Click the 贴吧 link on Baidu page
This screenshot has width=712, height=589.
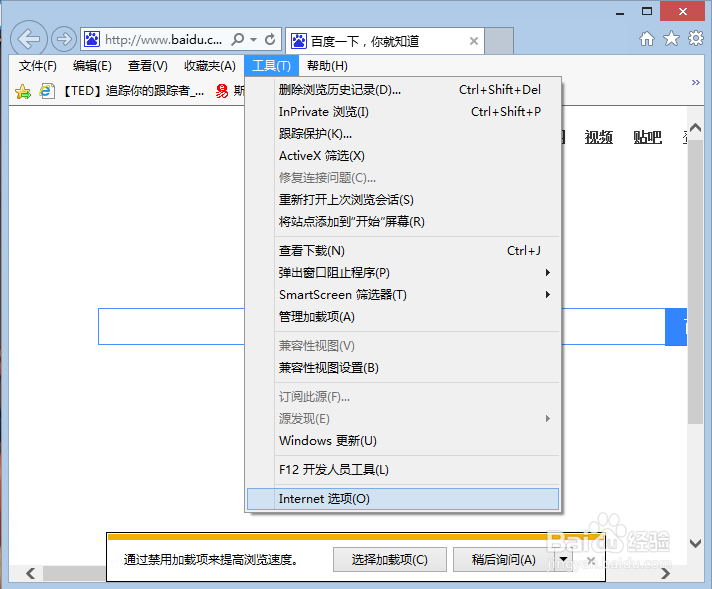(x=647, y=137)
